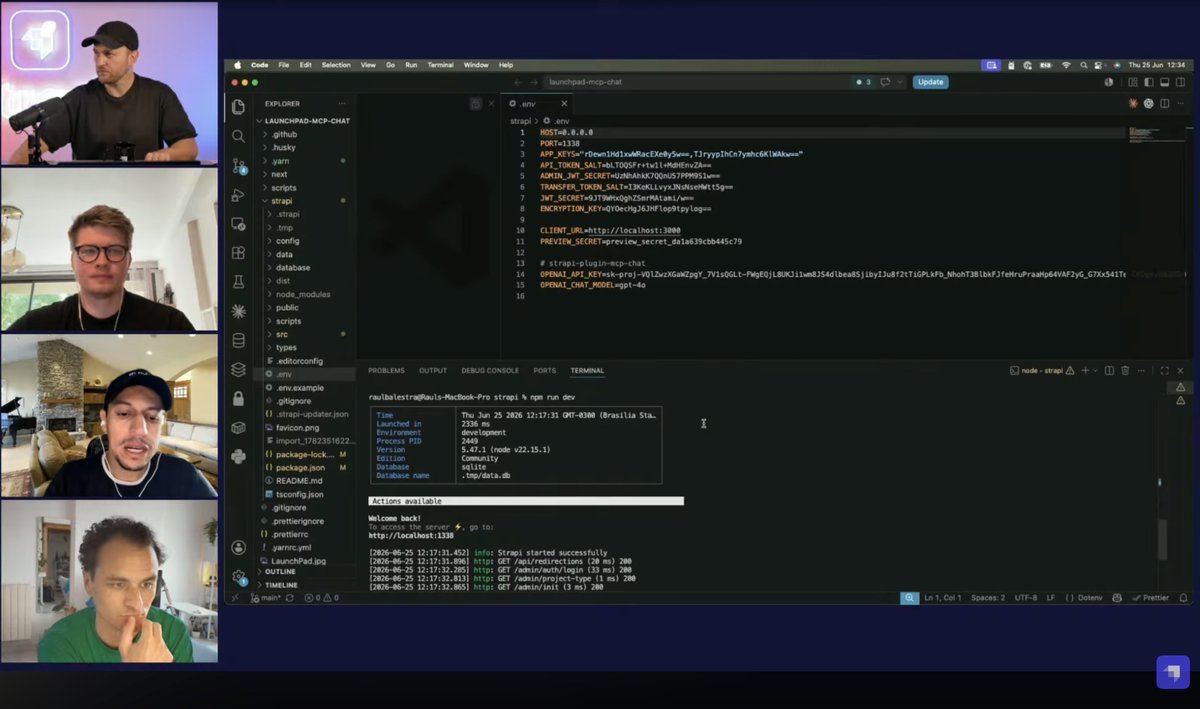The width and height of the screenshot is (1200, 709).
Task: Click the new terminal plus icon
Action: (1085, 370)
